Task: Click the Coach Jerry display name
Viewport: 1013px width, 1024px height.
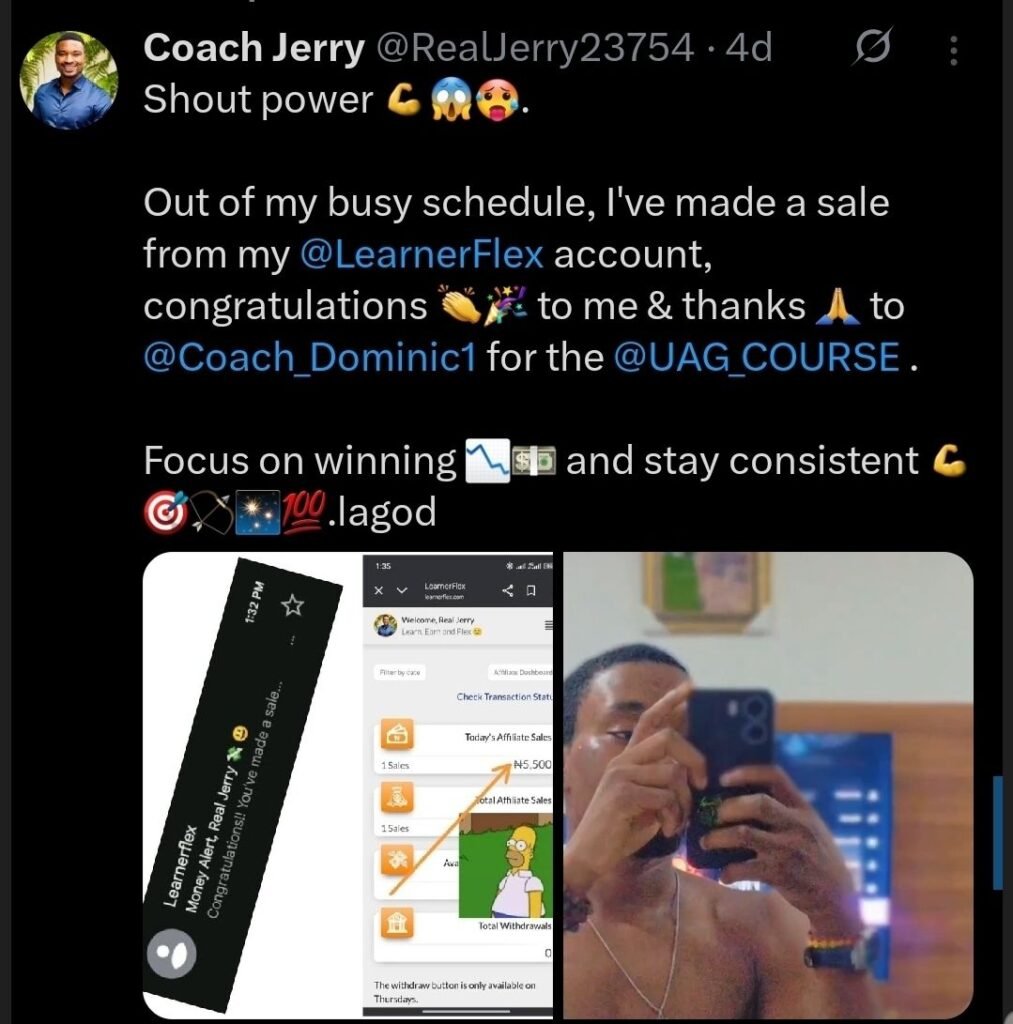Action: pos(254,47)
